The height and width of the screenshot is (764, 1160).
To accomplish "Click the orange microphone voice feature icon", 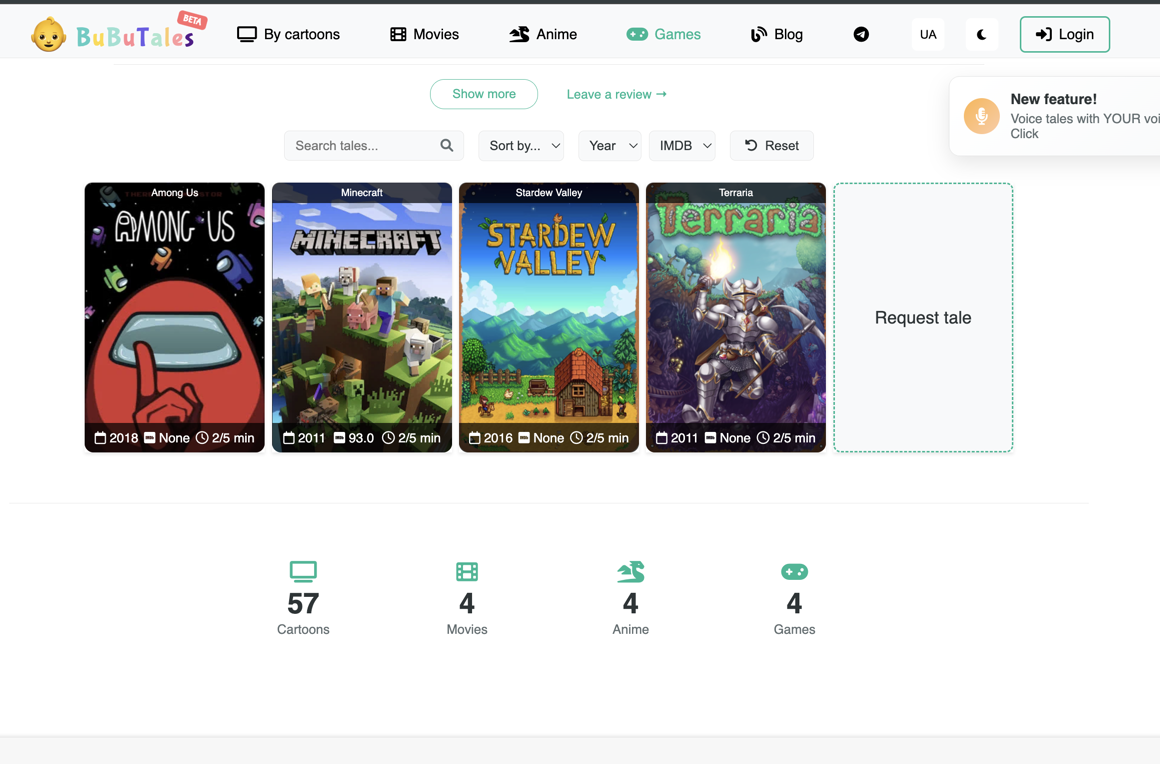I will point(981,116).
